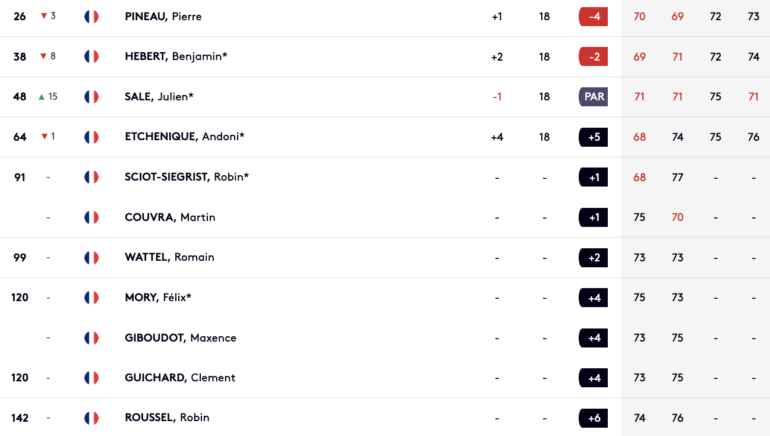This screenshot has height=436, width=770.
Task: Click the flag icon beside ROUSSEL, Robin
Action: pyautogui.click(x=91, y=418)
